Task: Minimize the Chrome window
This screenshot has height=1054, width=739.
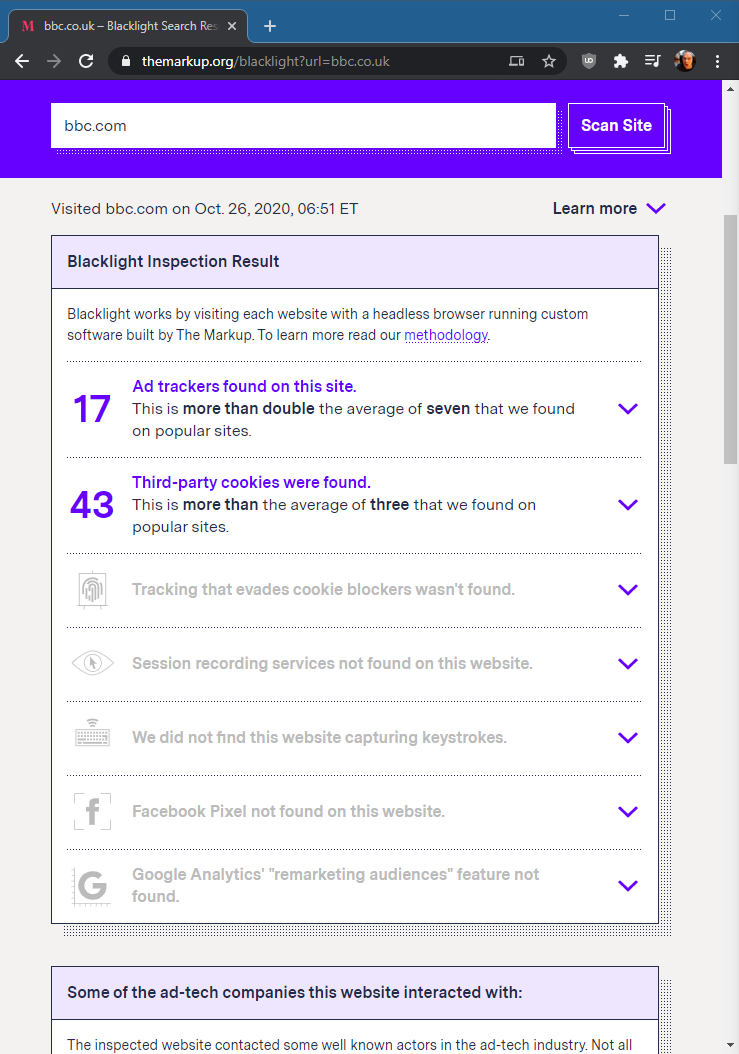Action: click(624, 15)
